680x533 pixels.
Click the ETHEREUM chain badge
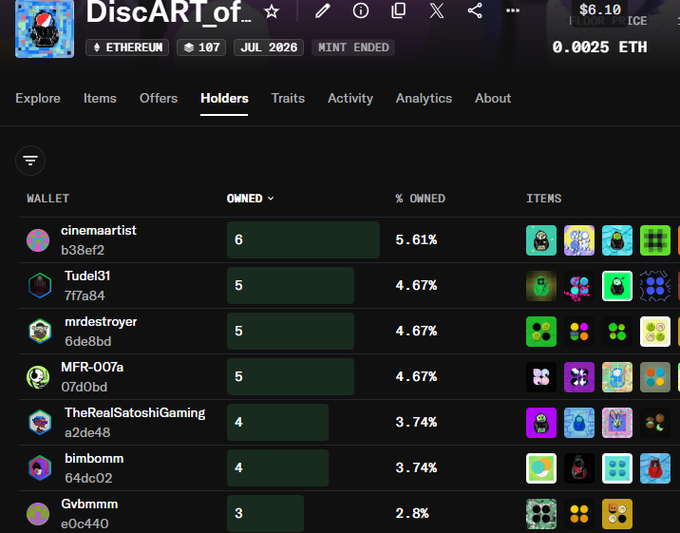click(x=127, y=47)
